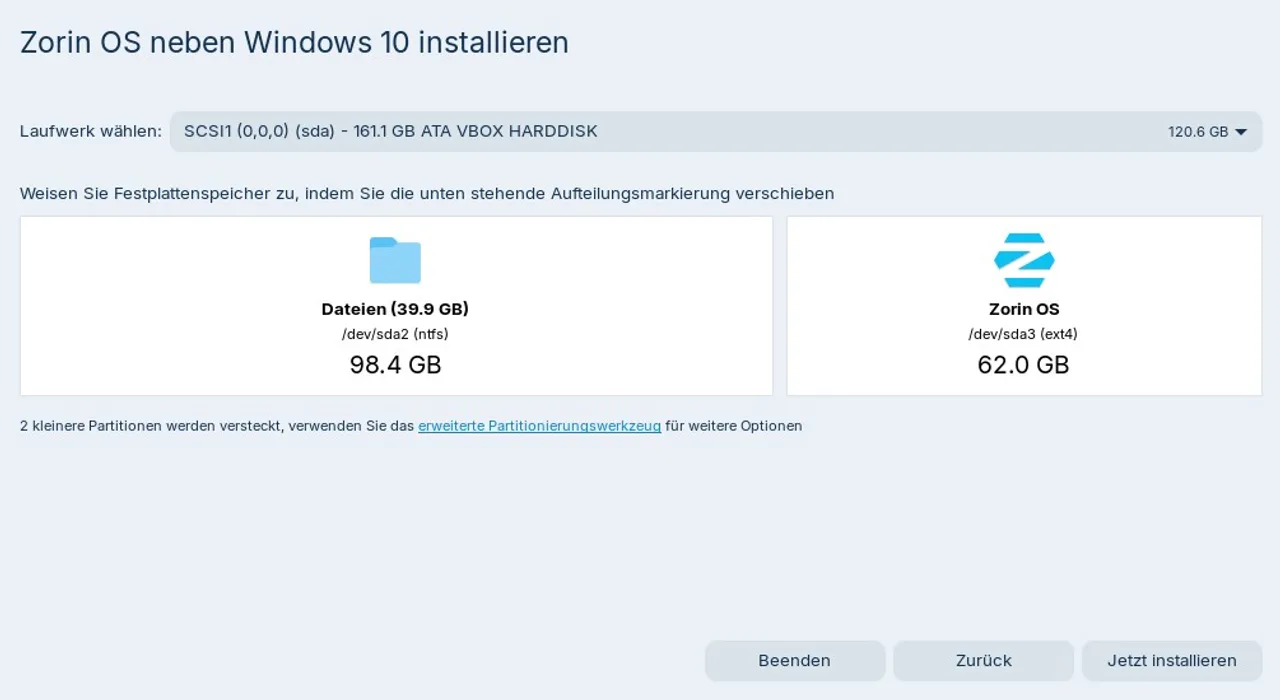Image resolution: width=1280 pixels, height=700 pixels.
Task: Click the Zorin OS partition name
Action: tap(1024, 309)
